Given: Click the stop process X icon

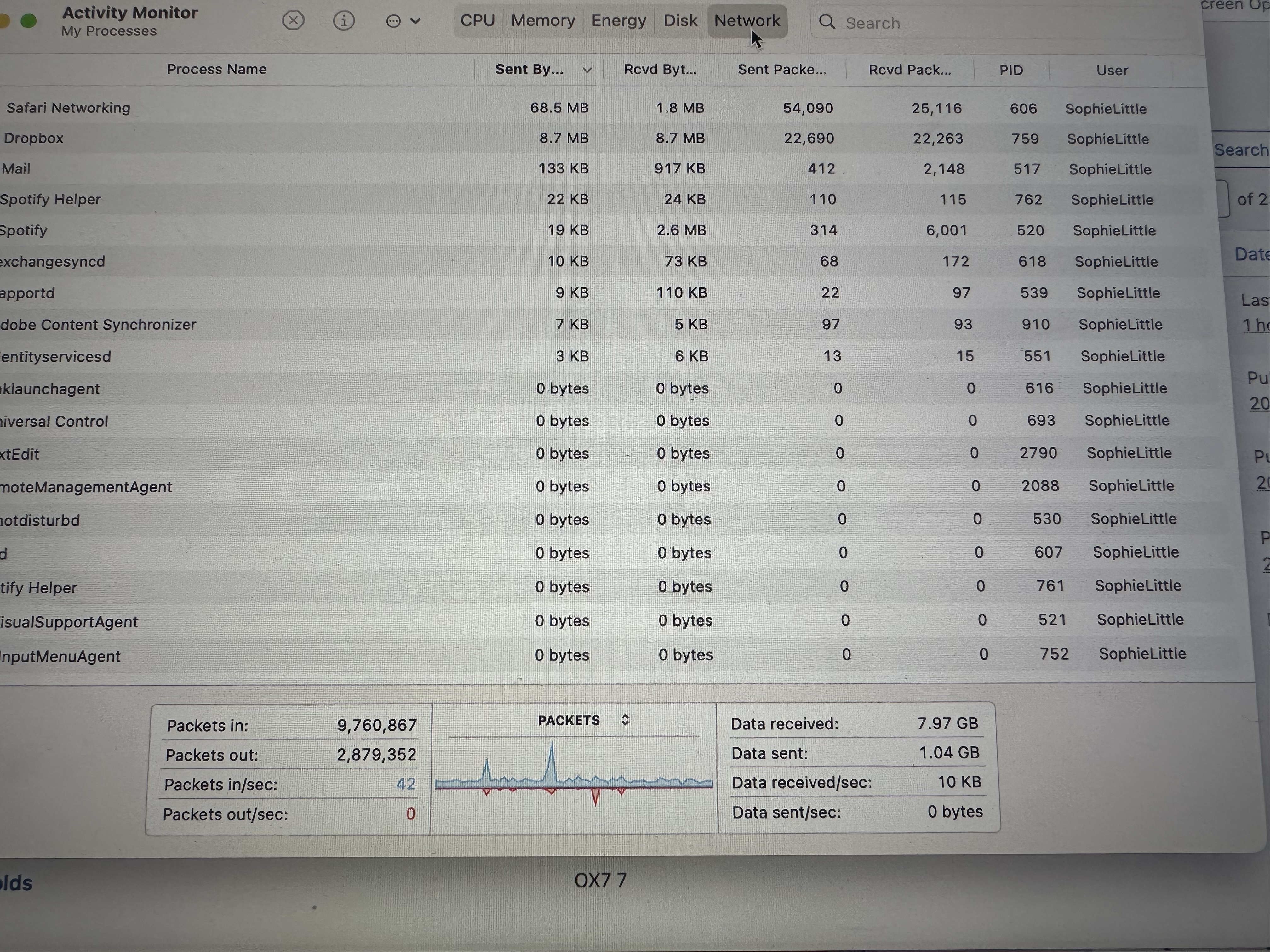Looking at the screenshot, I should click(293, 21).
